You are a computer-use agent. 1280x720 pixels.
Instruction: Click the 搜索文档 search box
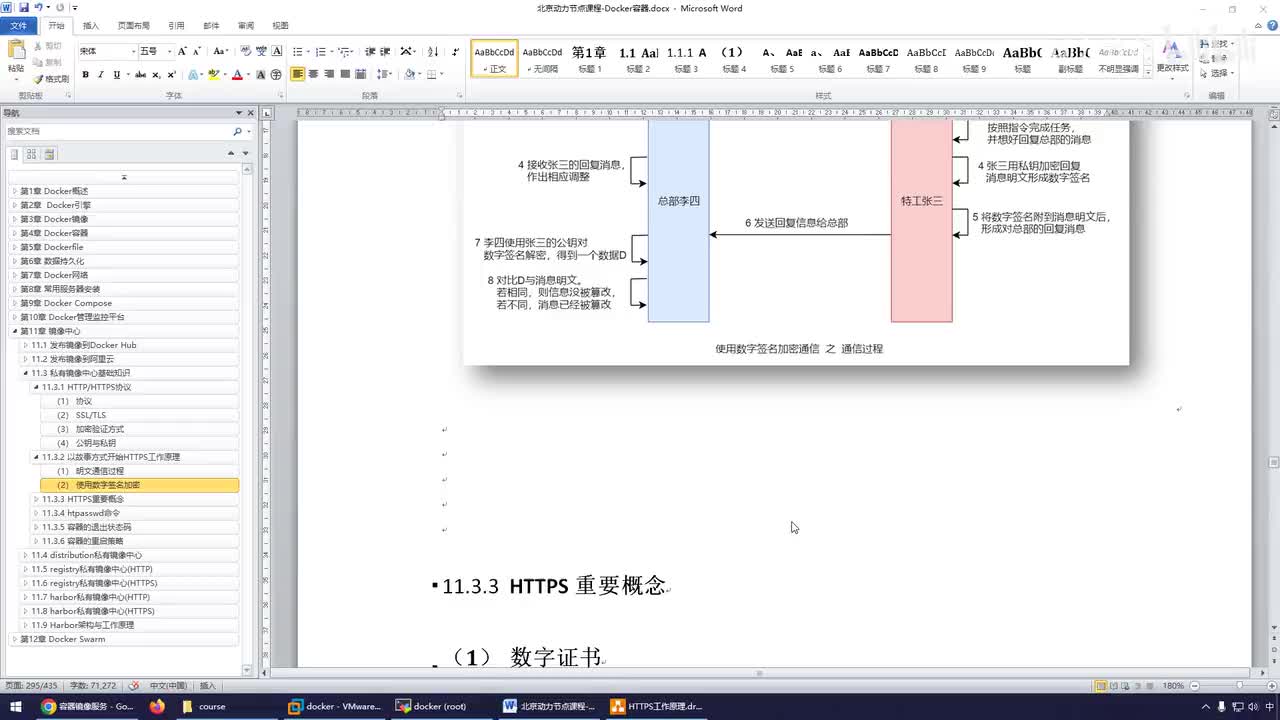pos(118,132)
